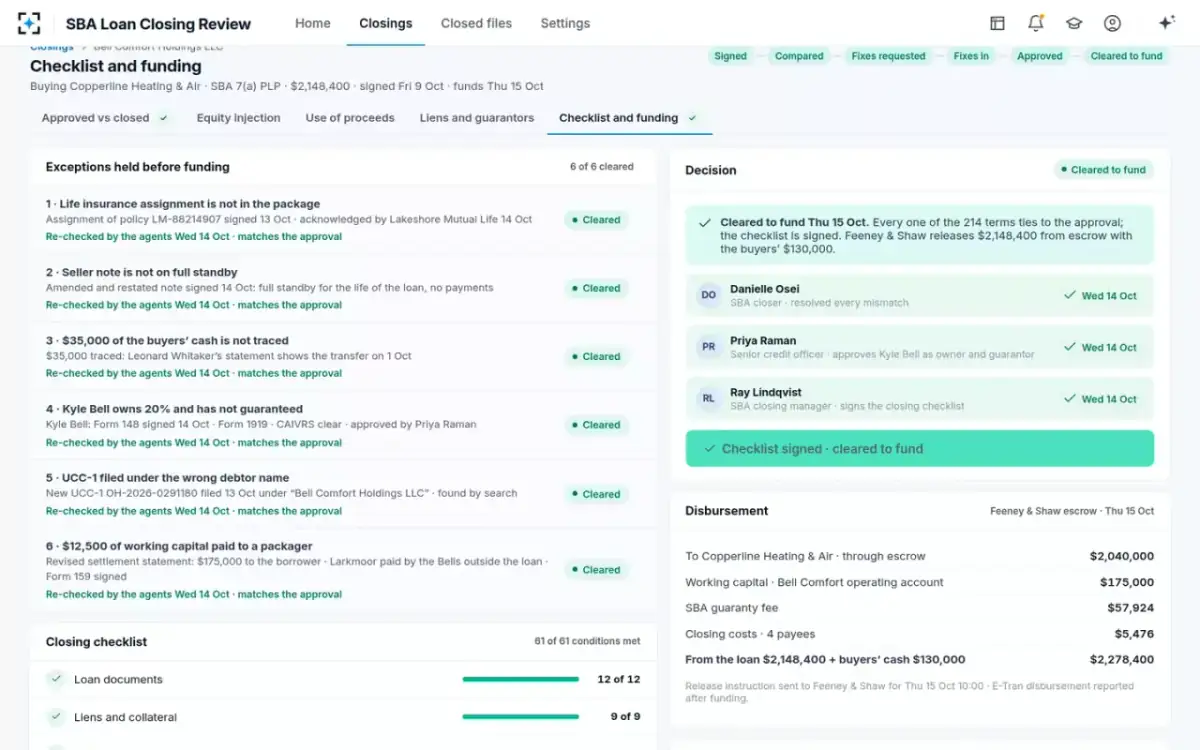Open the Settings tab
This screenshot has height=750, width=1200.
click(565, 23)
